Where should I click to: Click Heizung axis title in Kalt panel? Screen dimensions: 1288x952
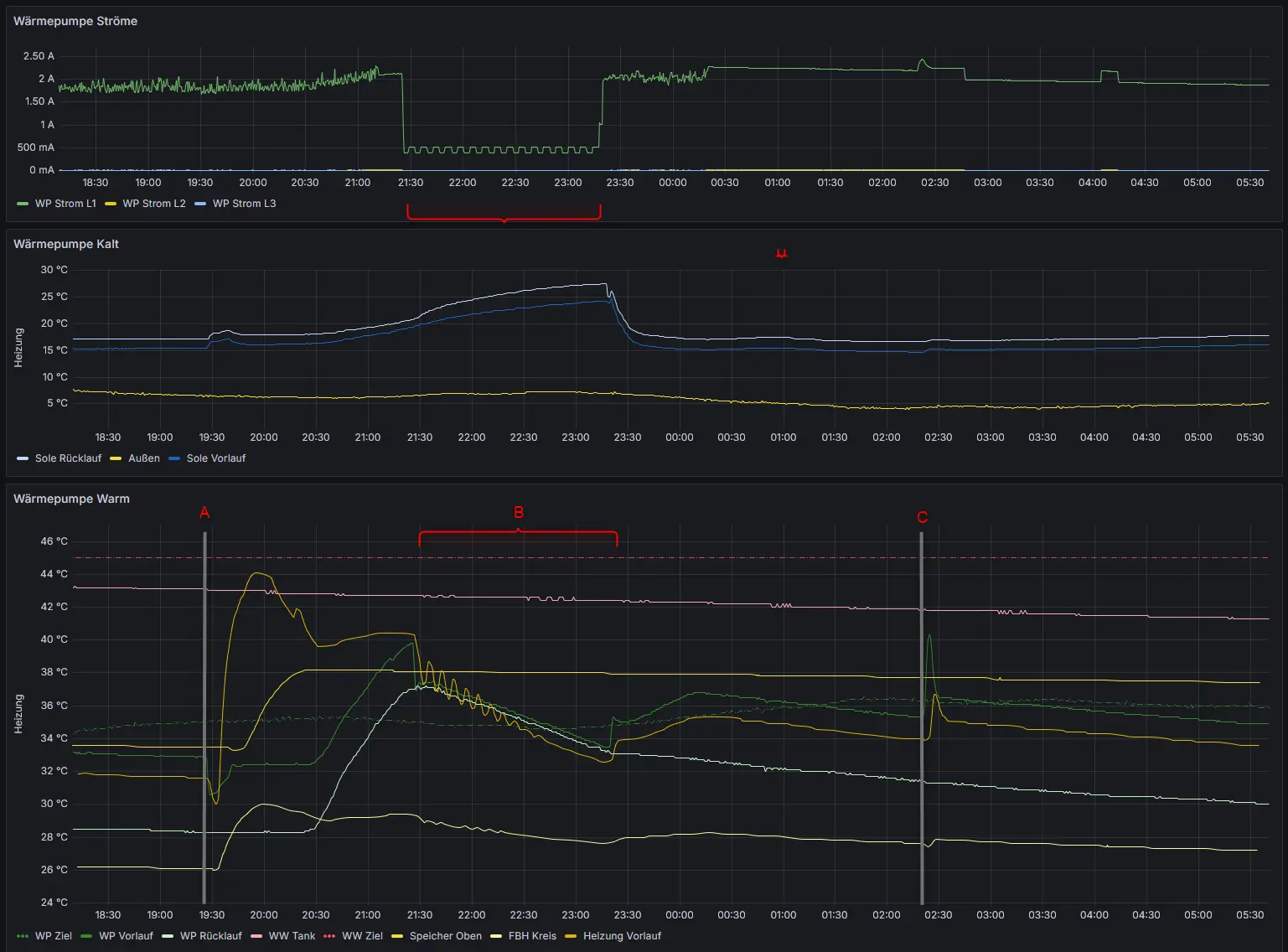click(18, 348)
